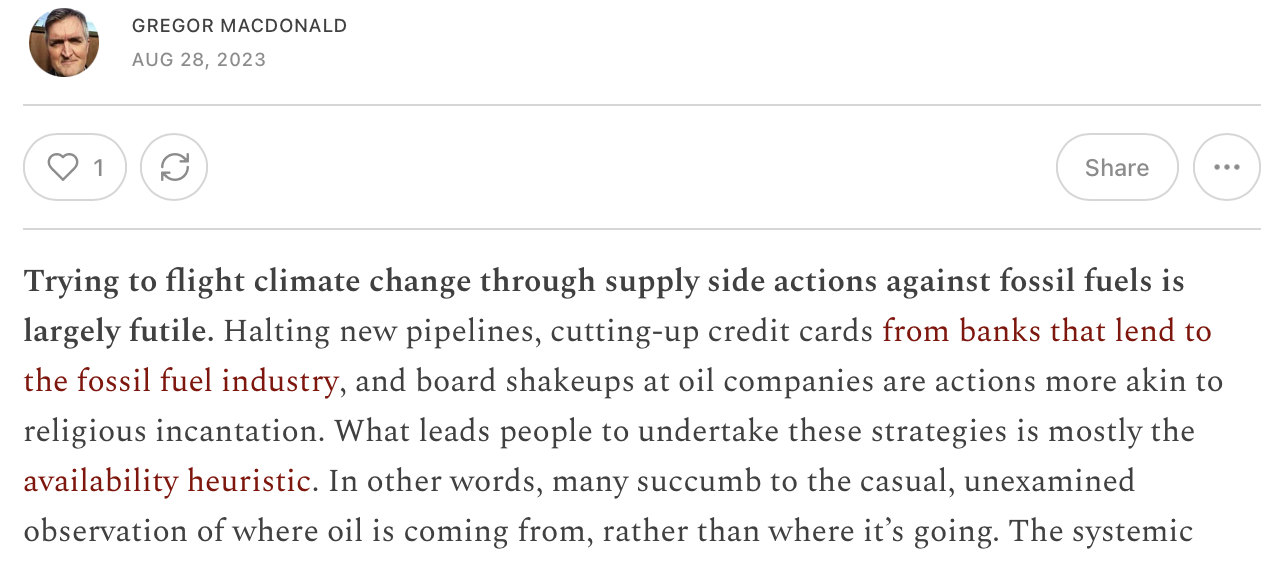The height and width of the screenshot is (566, 1288).
Task: Follow the "the fossil fuel industry" link text
Action: coord(180,381)
